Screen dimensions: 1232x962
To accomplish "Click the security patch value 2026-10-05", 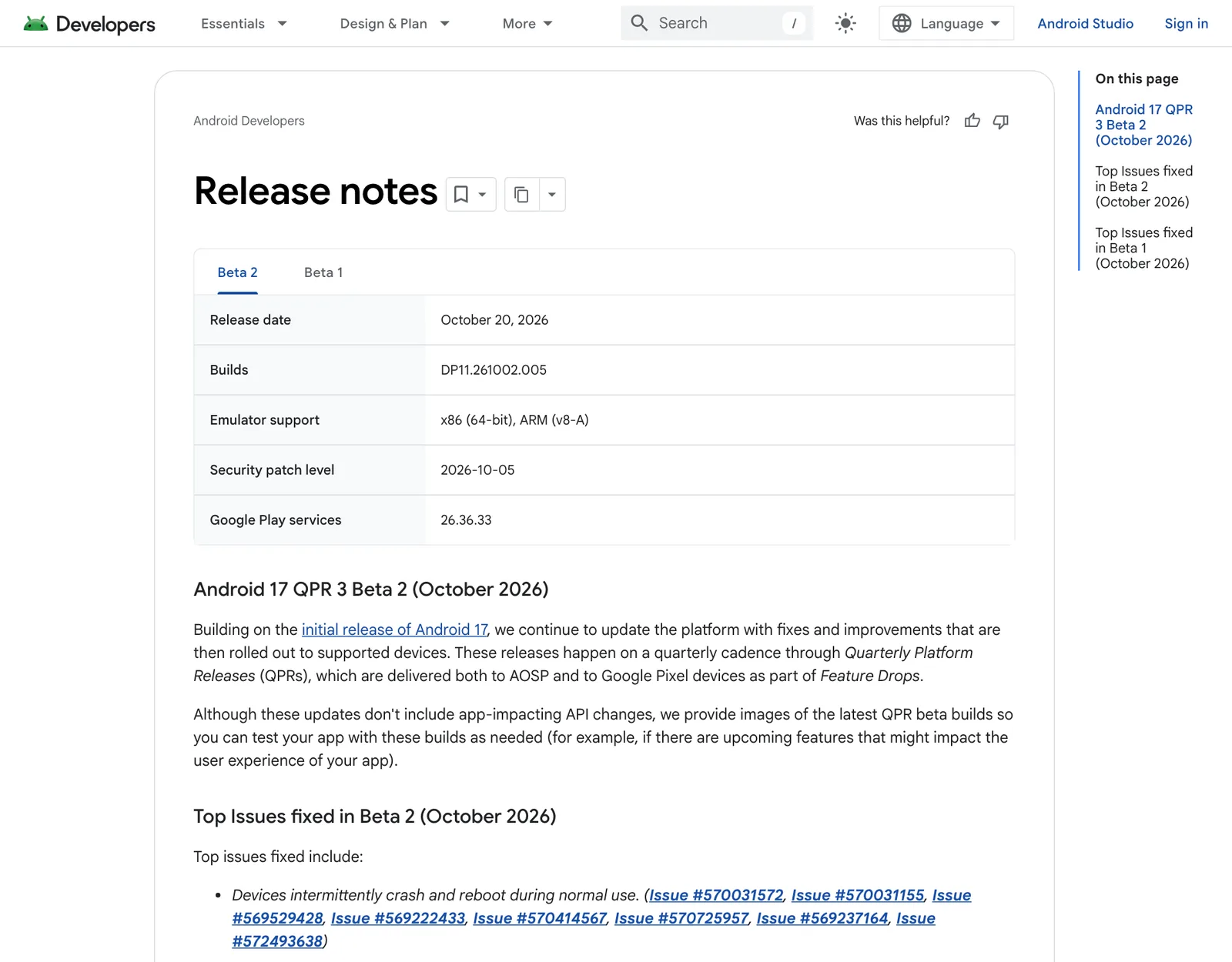I will (x=477, y=470).
